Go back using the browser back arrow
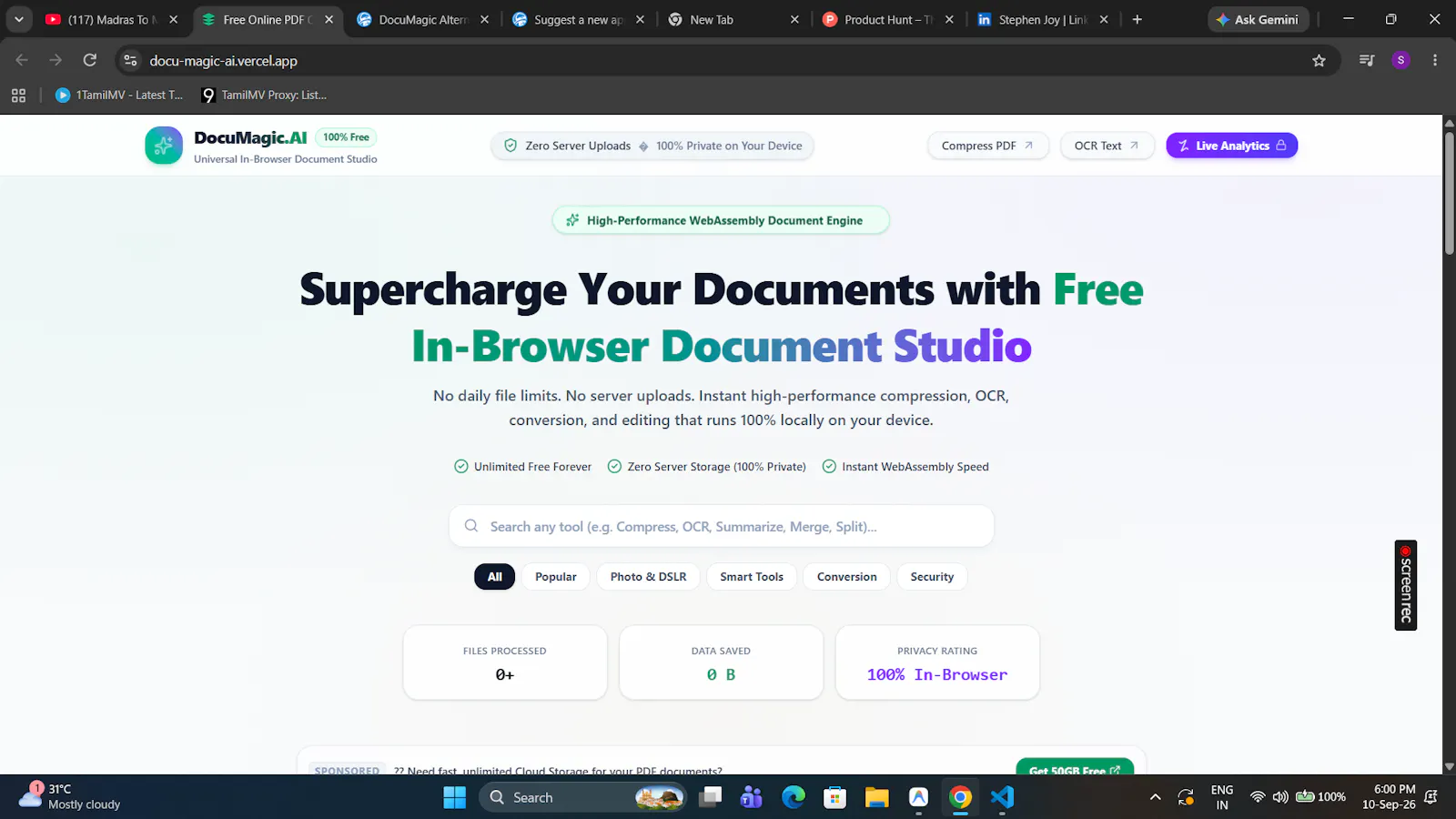The height and width of the screenshot is (819, 1456). click(22, 60)
